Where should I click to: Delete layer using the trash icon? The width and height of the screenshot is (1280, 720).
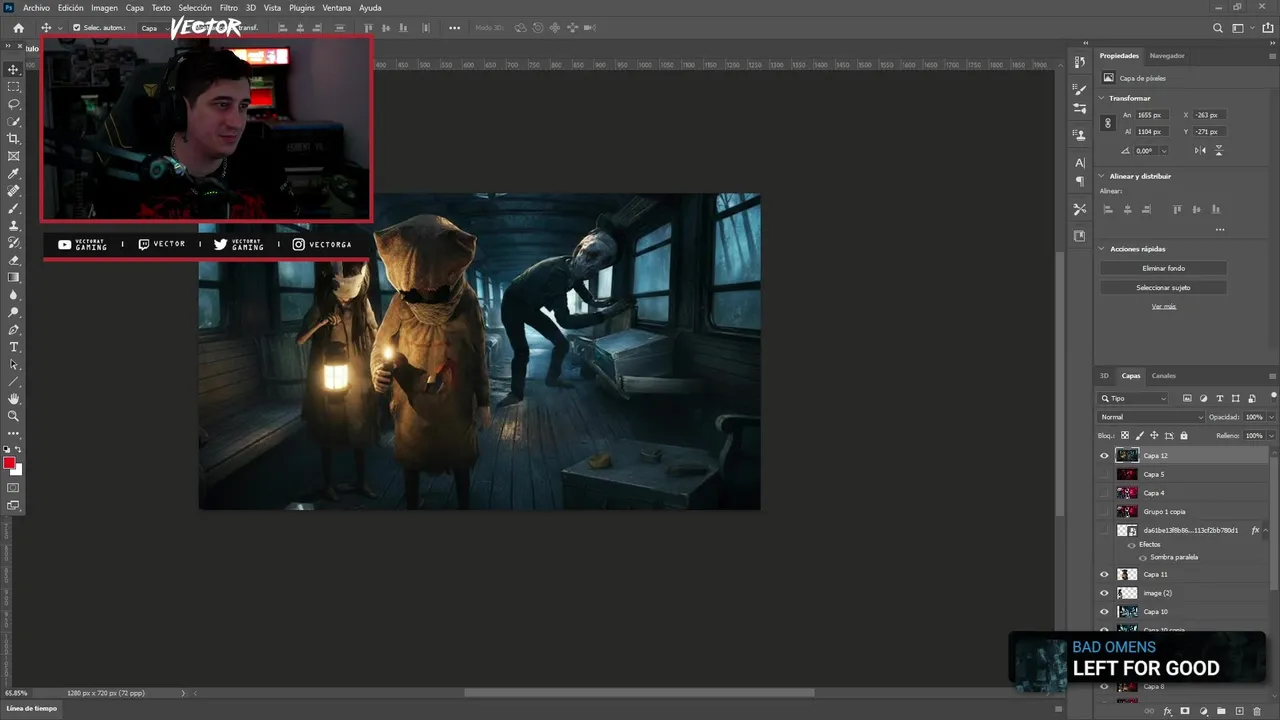click(1257, 711)
